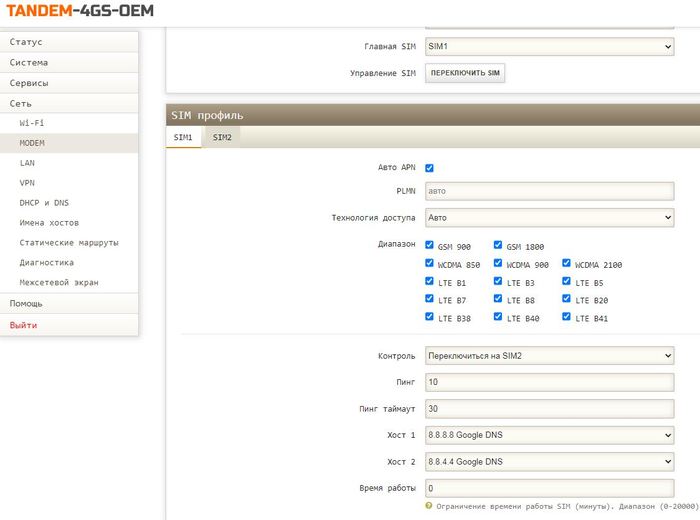Viewport: 700px width, 520px height.
Task: Expand the Статус menu section
Action: pyautogui.click(x=26, y=42)
